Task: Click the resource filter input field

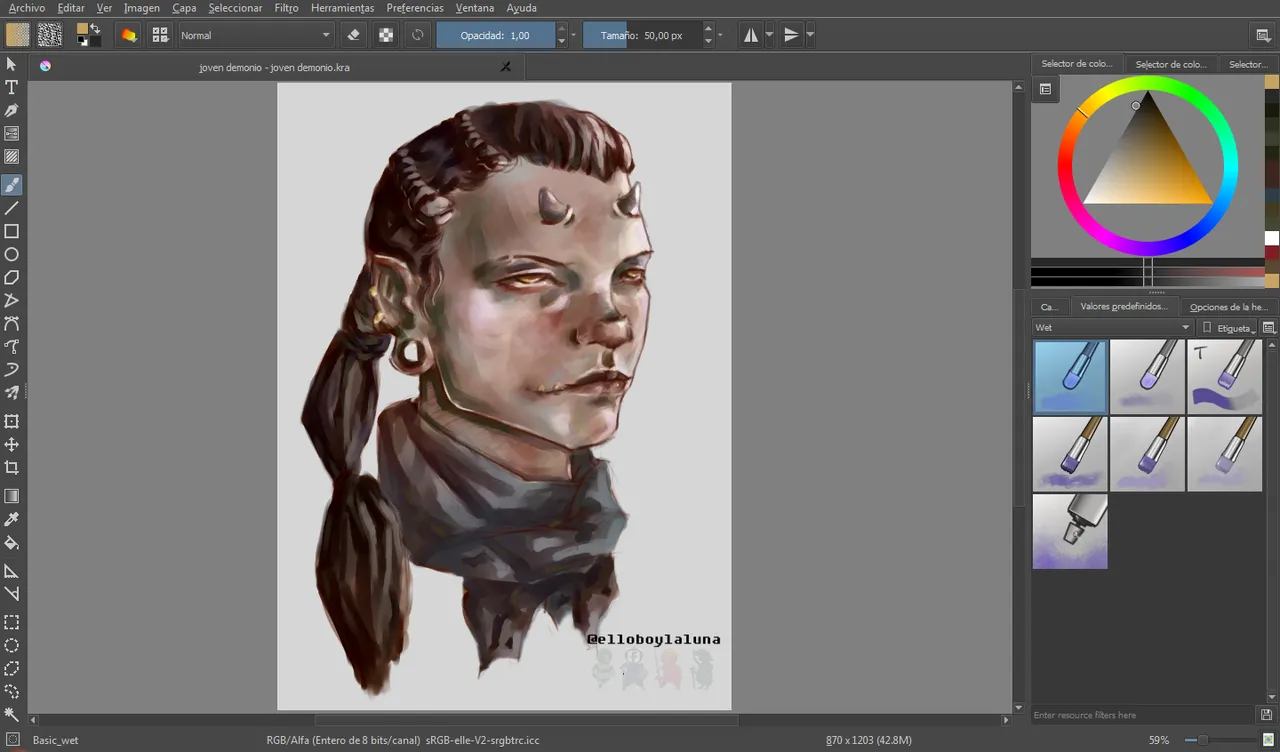Action: click(1144, 715)
